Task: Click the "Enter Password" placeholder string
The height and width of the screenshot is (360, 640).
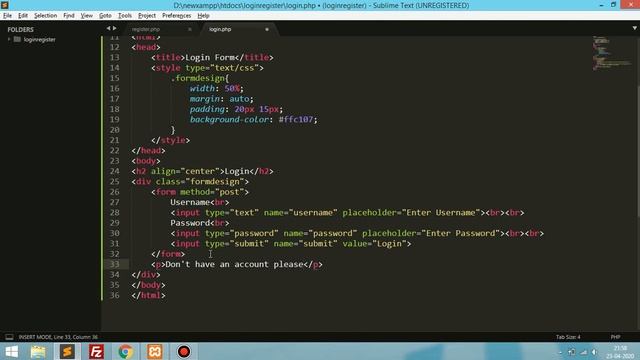Action: (460, 233)
